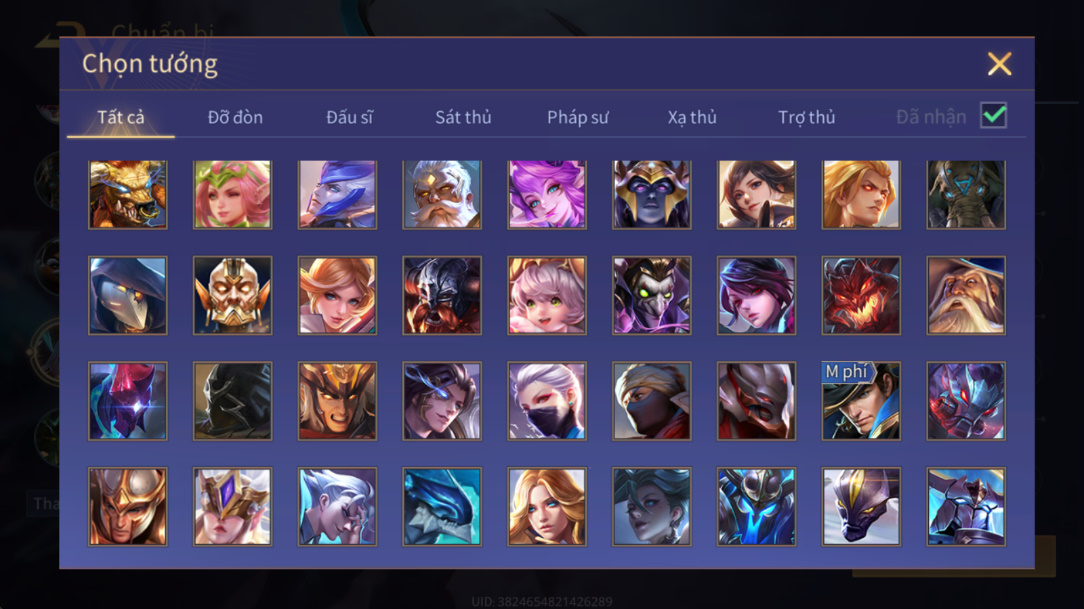Select the red demon face hero

coord(861,296)
